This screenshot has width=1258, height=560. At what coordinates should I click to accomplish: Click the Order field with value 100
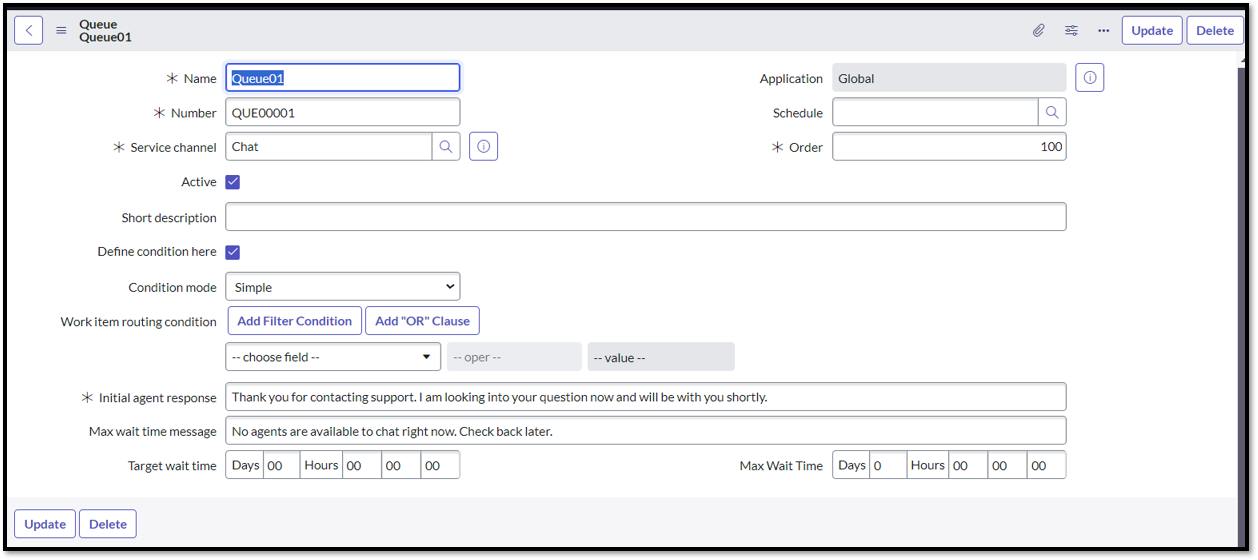949,146
